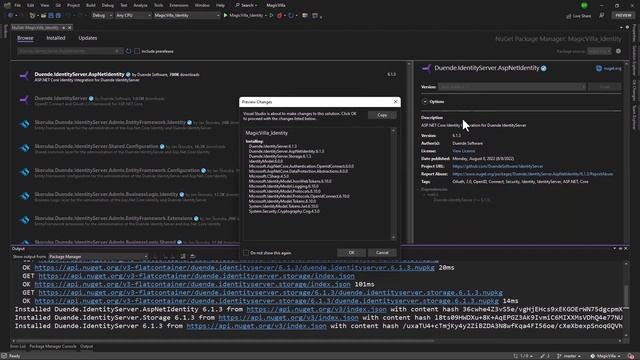Click the Output tab at bottom
The width and height of the screenshot is (640, 360).
click(x=86, y=347)
